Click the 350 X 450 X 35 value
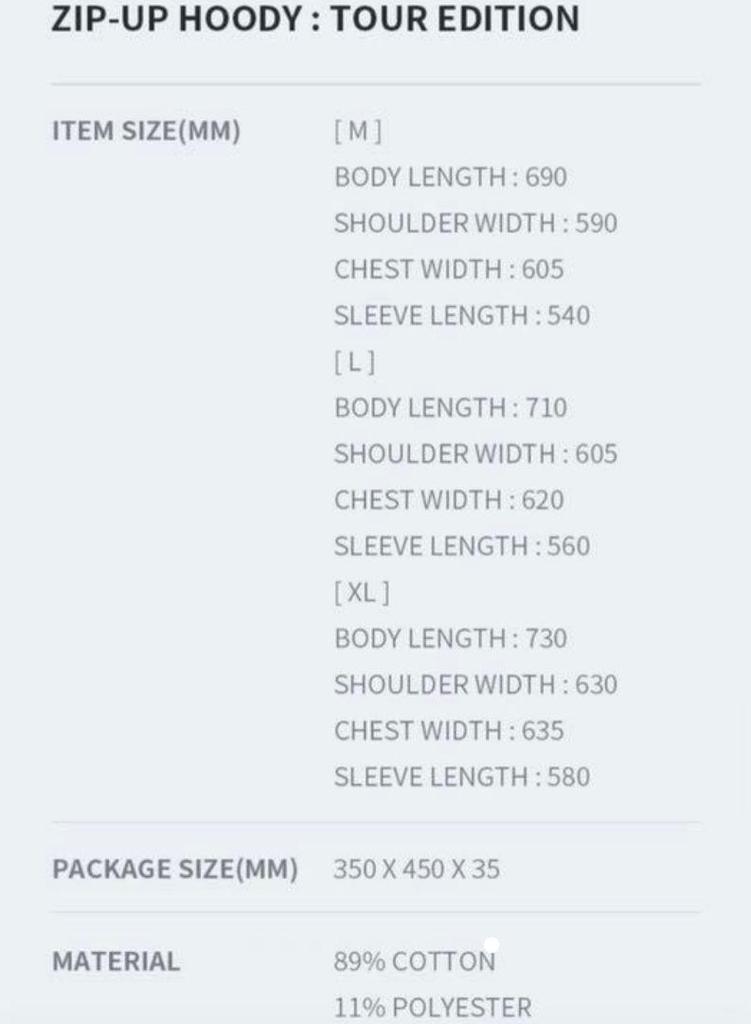Image resolution: width=751 pixels, height=1024 pixels. point(416,869)
